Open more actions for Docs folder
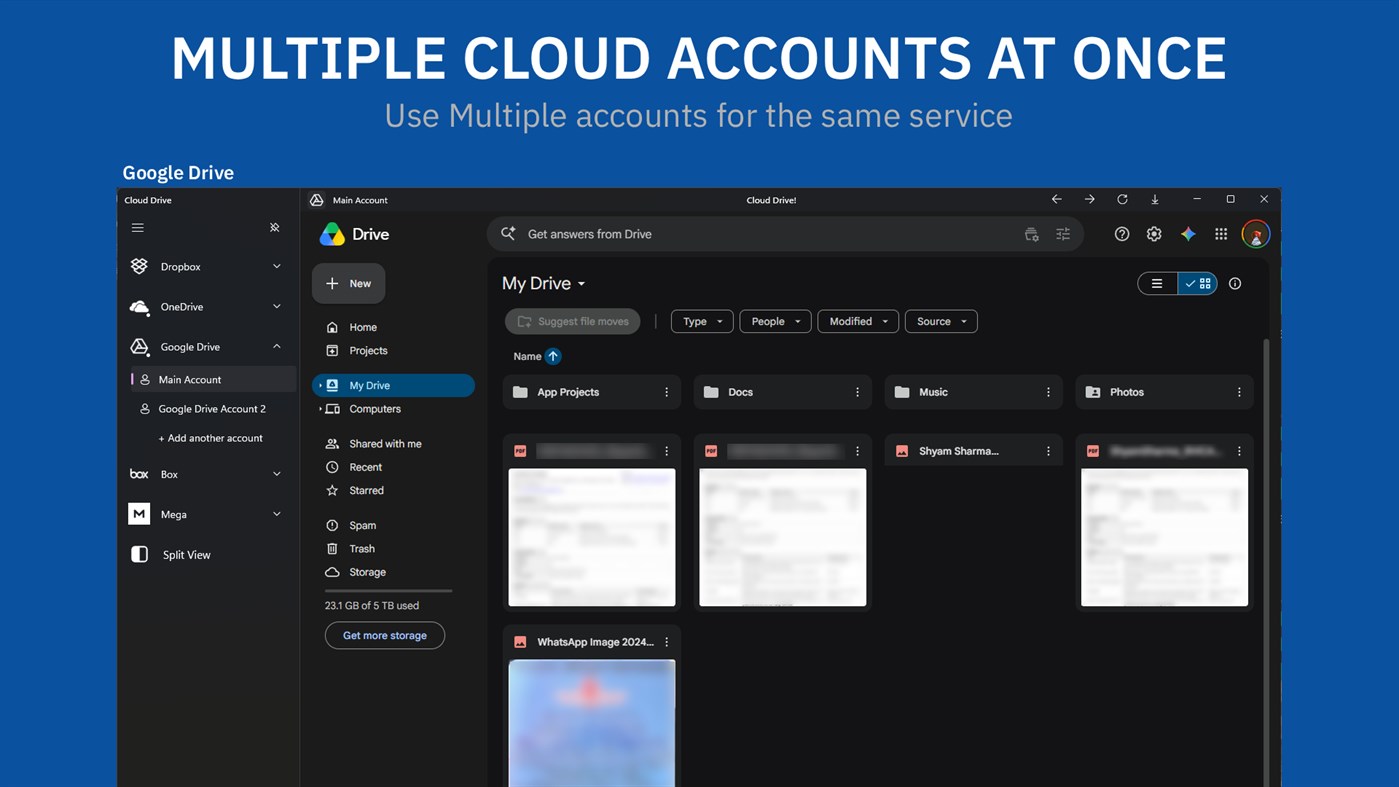Viewport: 1399px width, 787px height. coord(857,392)
